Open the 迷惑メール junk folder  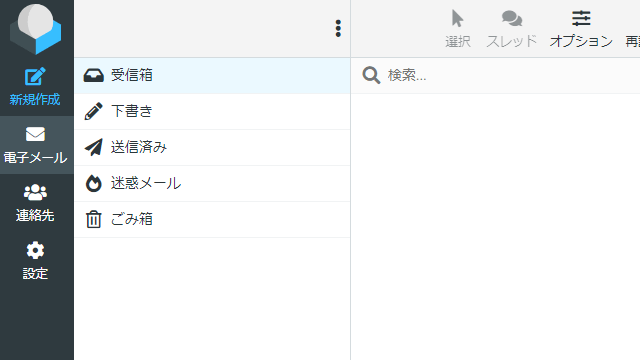212,183
